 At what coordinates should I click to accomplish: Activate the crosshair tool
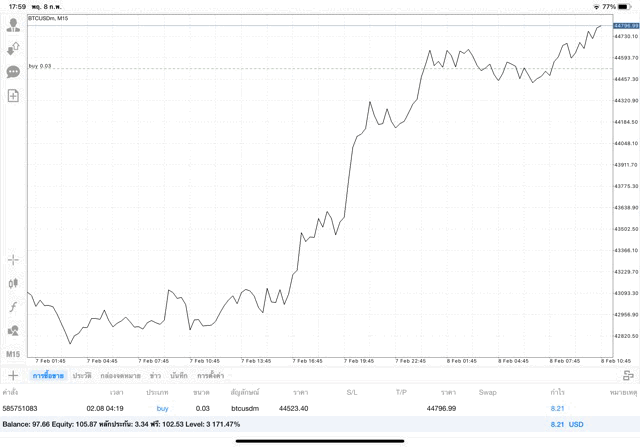click(x=13, y=260)
